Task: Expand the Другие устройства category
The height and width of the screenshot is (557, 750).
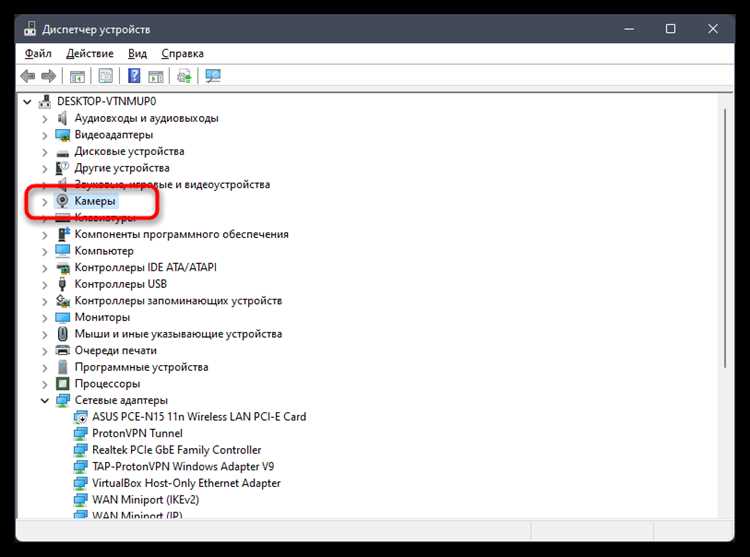Action: click(44, 168)
